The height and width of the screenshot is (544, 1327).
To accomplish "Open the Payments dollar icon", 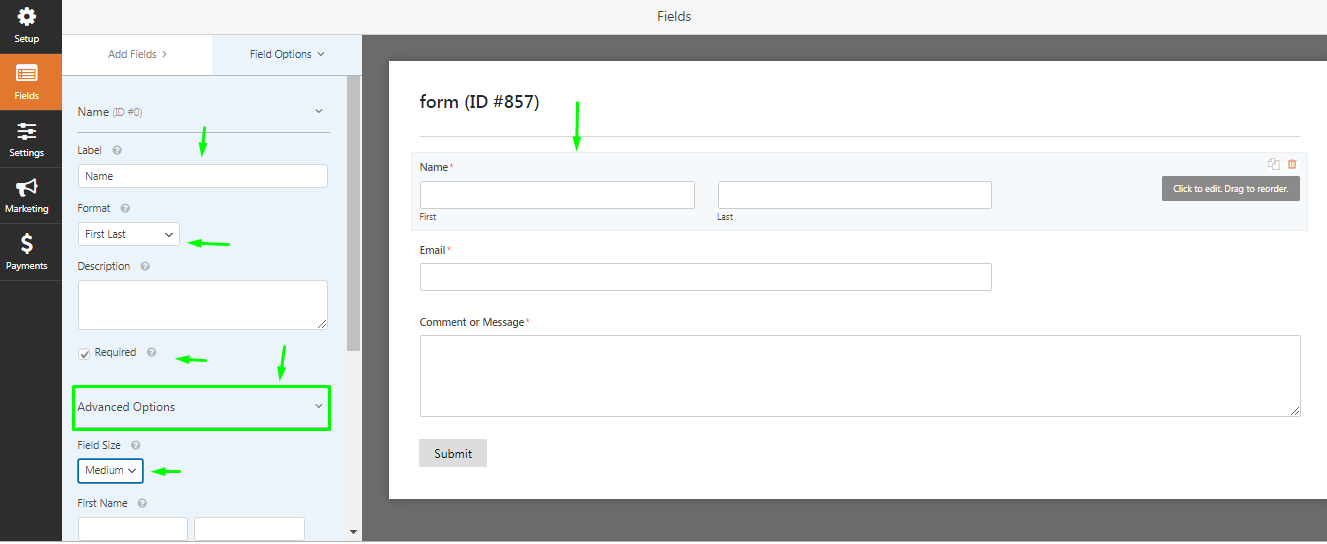I will pyautogui.click(x=27, y=243).
